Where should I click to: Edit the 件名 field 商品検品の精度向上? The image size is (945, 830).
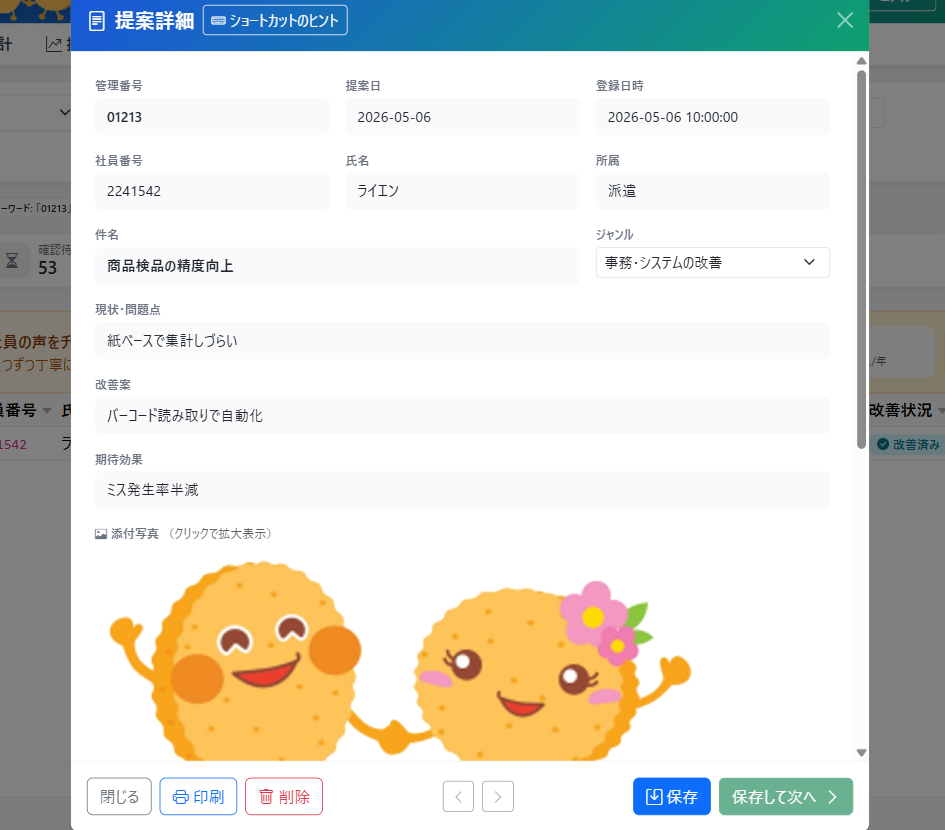(337, 266)
